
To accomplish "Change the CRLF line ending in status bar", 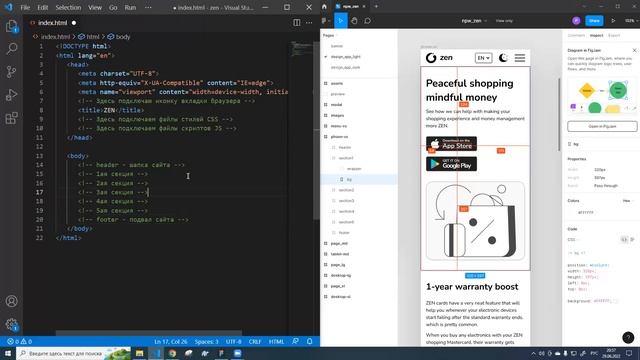I will (255, 341).
